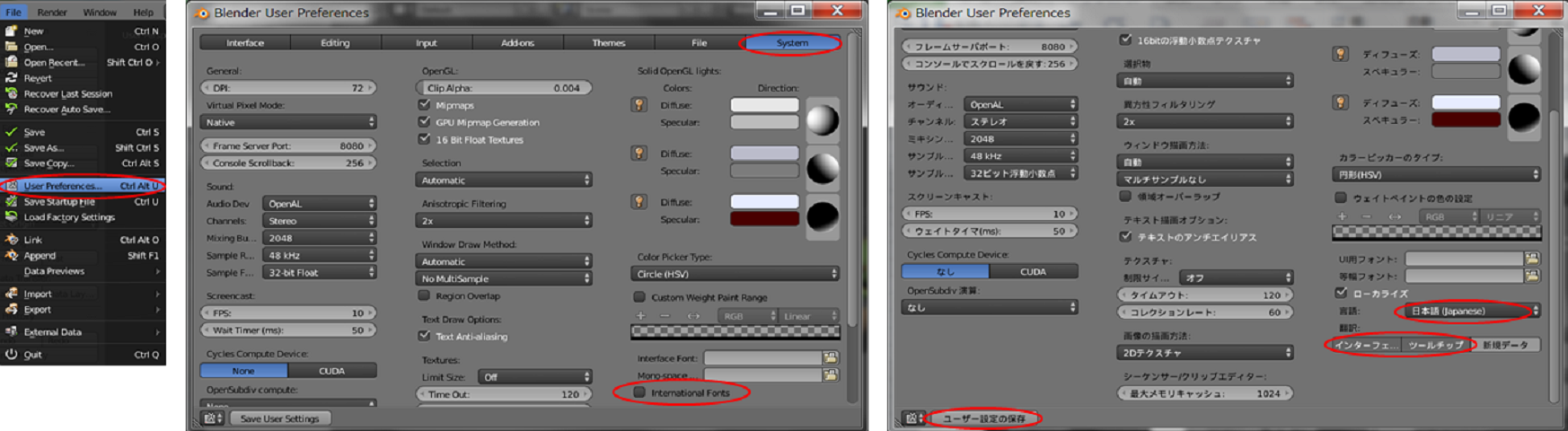The height and width of the screenshot is (431, 1568).
Task: Click the folder icon beside Mono-space font
Action: point(830,374)
